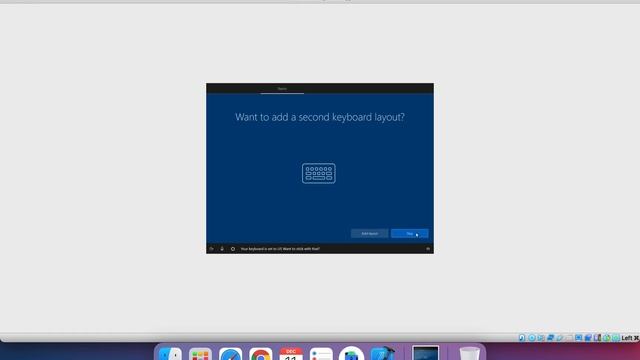Click the VirtualBox audio indicator icon
The width and height of the screenshot is (640, 360).
pyautogui.click(x=541, y=338)
